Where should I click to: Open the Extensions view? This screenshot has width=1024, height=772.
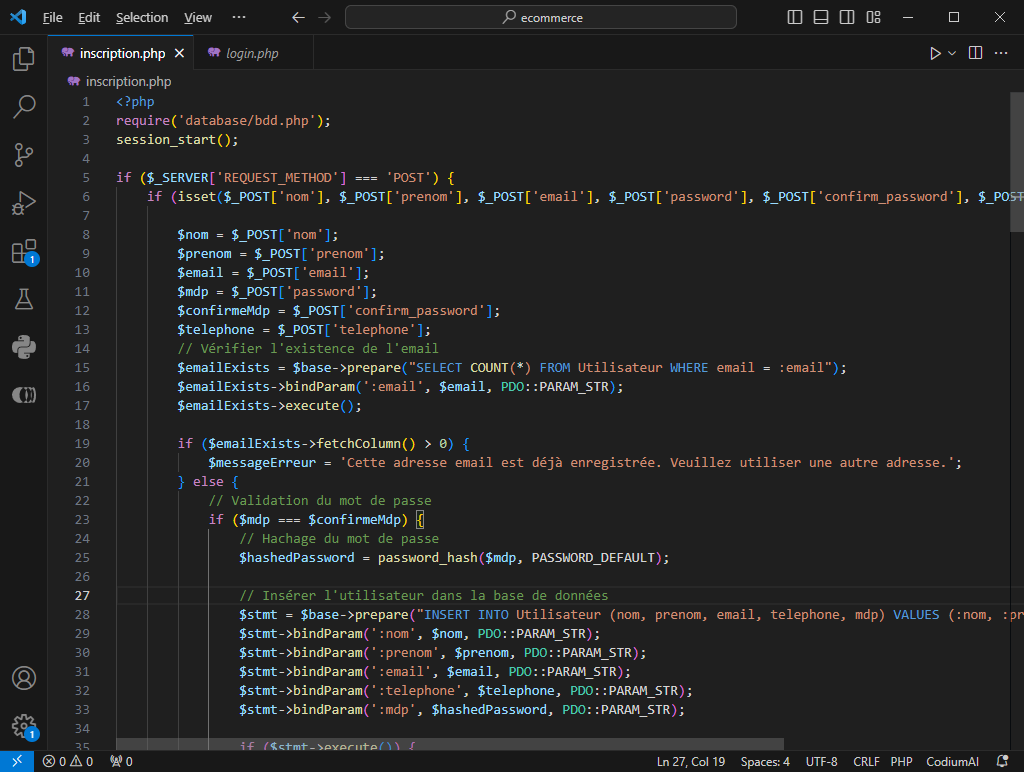point(24,251)
